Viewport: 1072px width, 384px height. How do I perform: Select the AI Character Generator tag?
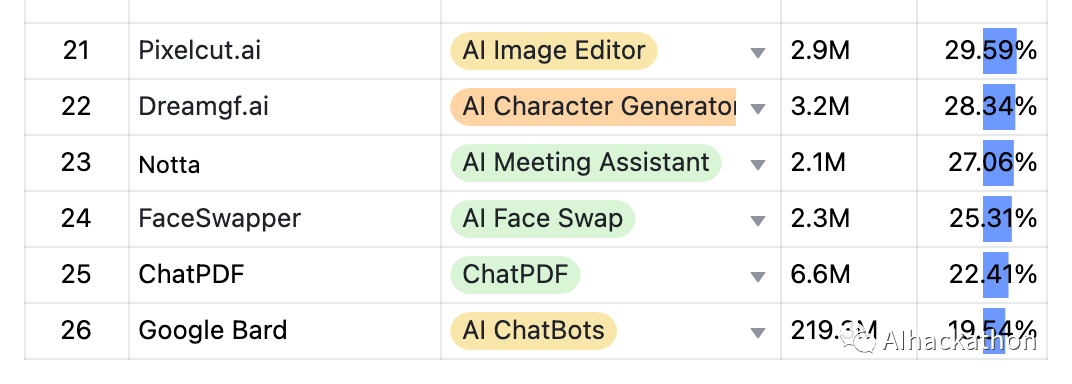(x=593, y=107)
